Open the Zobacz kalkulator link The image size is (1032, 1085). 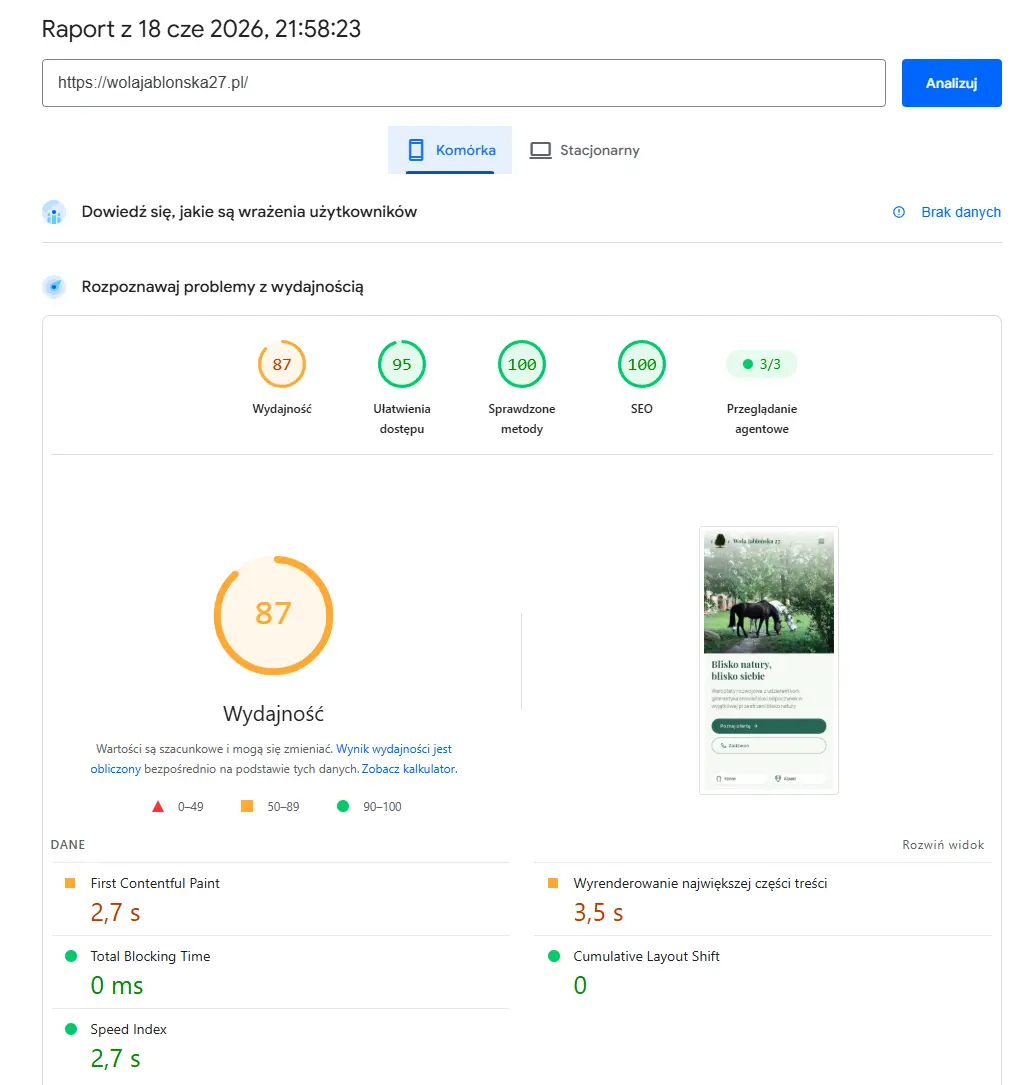[409, 769]
